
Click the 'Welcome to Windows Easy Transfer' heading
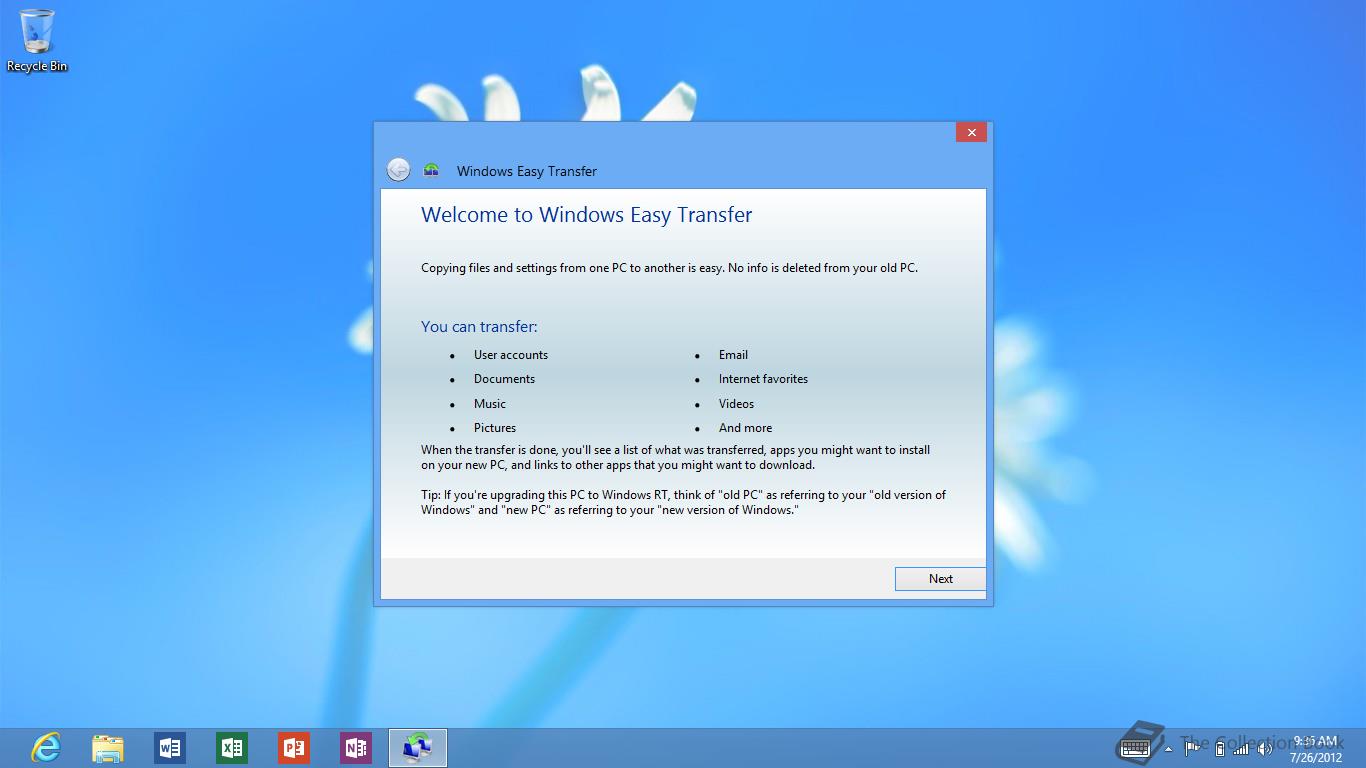click(586, 215)
